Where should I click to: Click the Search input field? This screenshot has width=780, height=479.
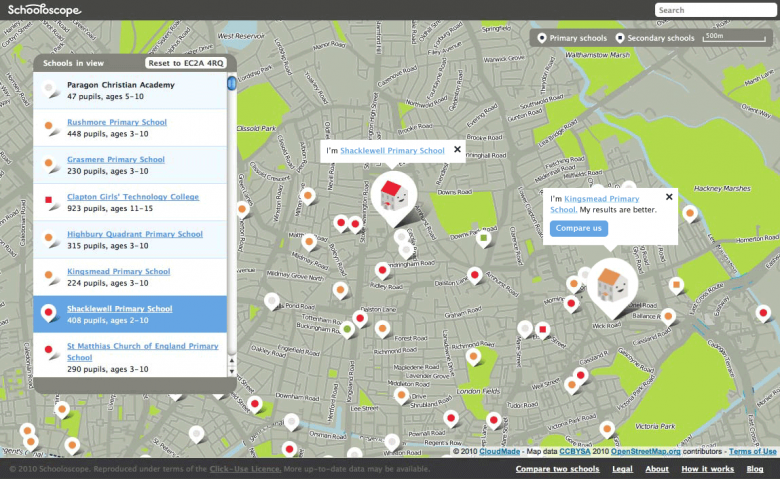(714, 10)
